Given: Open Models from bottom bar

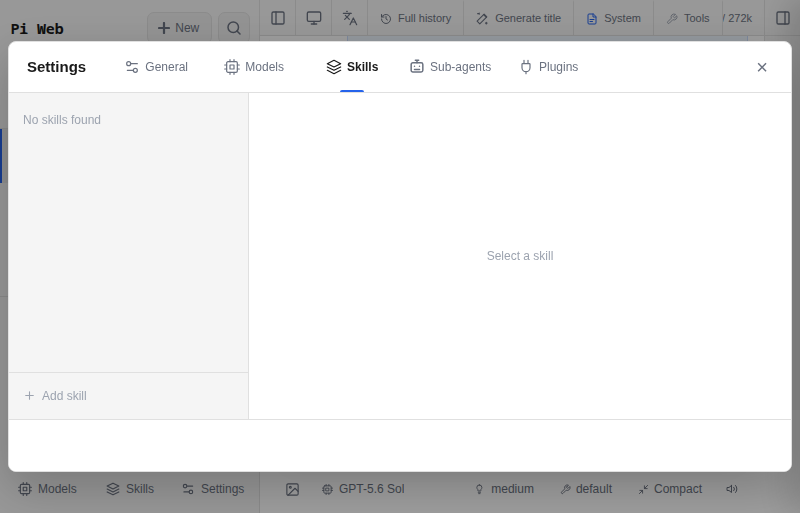Looking at the screenshot, I should (x=47, y=489).
